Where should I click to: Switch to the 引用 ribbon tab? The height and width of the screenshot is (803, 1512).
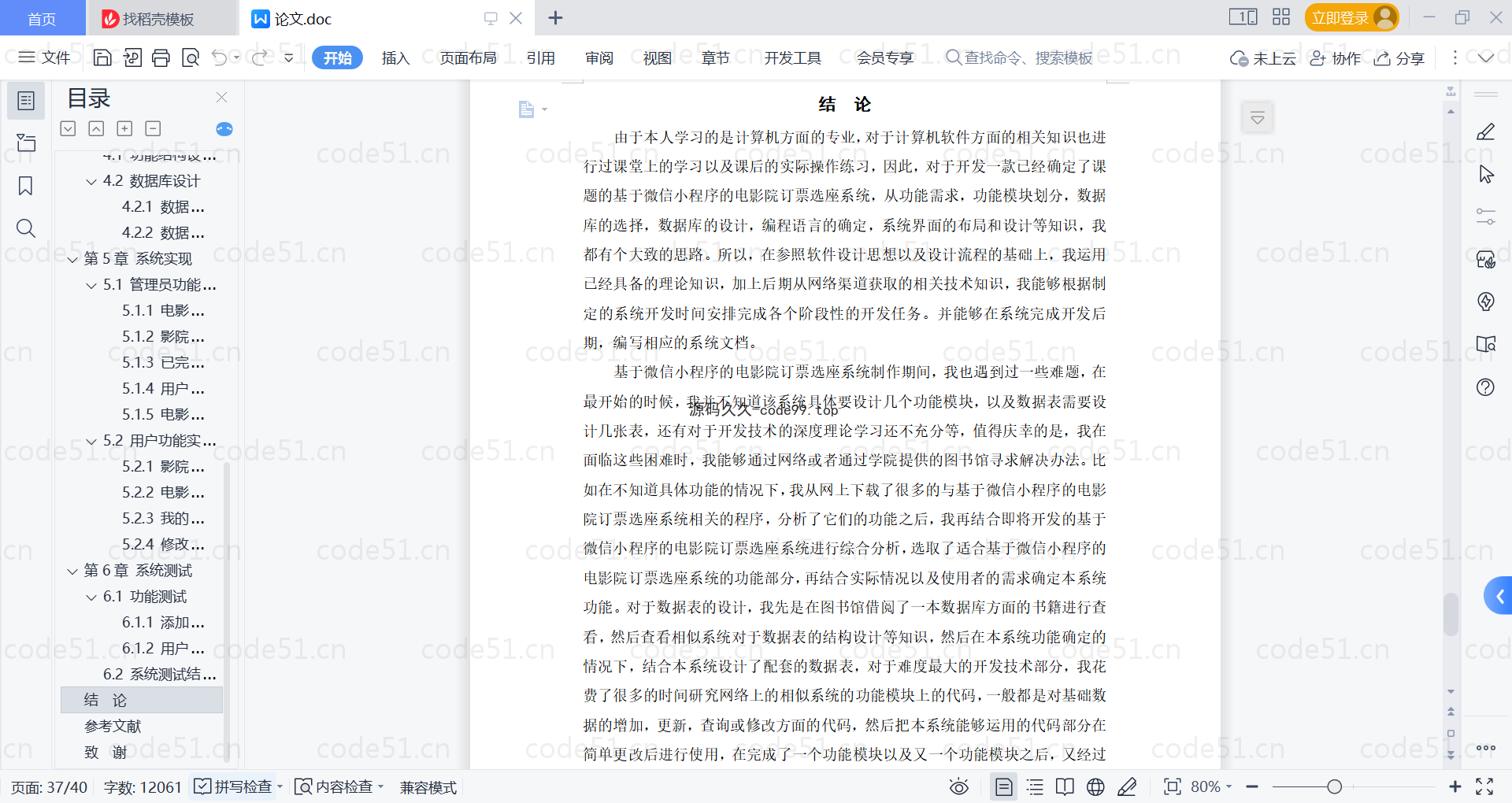point(541,57)
